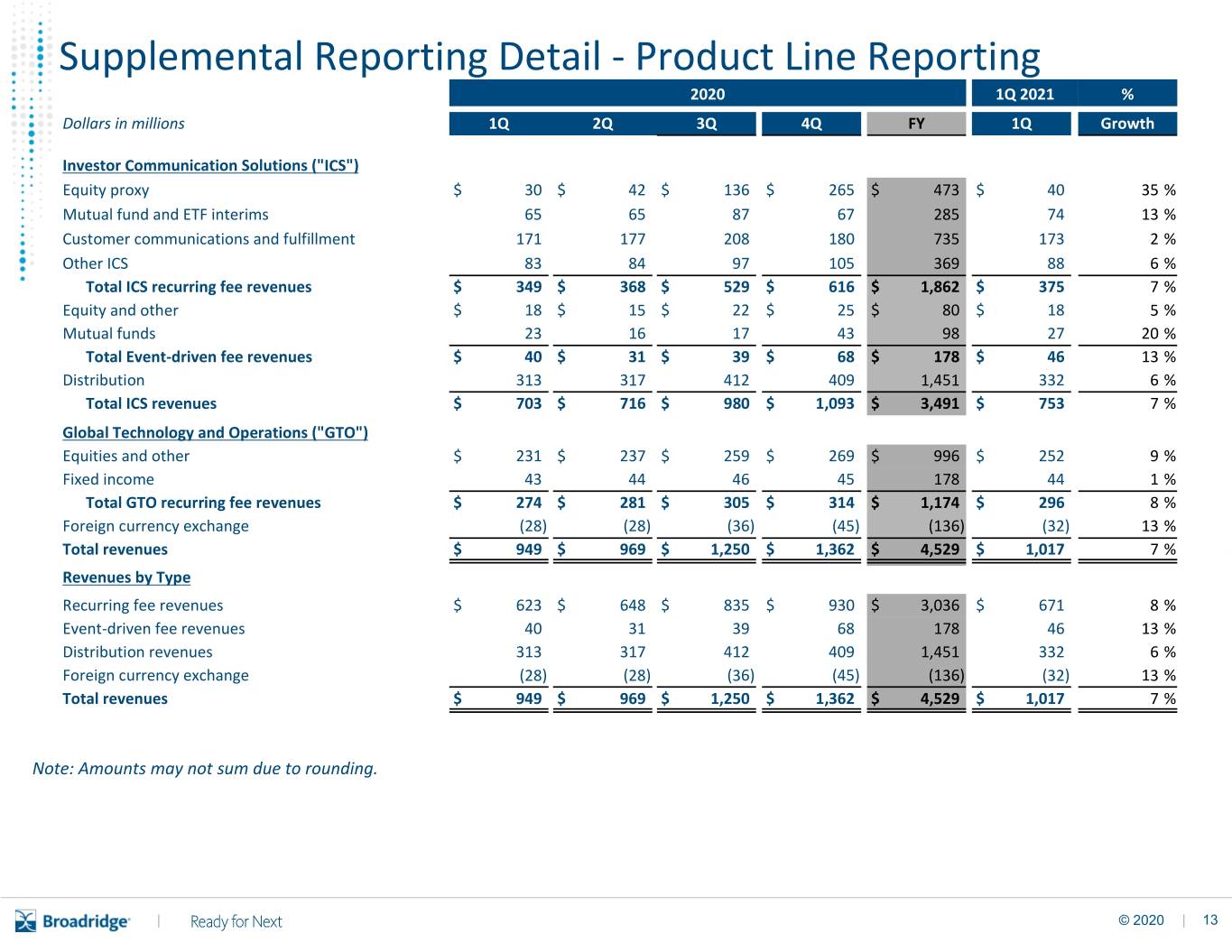Click Mutual fund and ETF interims FY value 285
1232x952 pixels.
pyautogui.click(x=946, y=214)
